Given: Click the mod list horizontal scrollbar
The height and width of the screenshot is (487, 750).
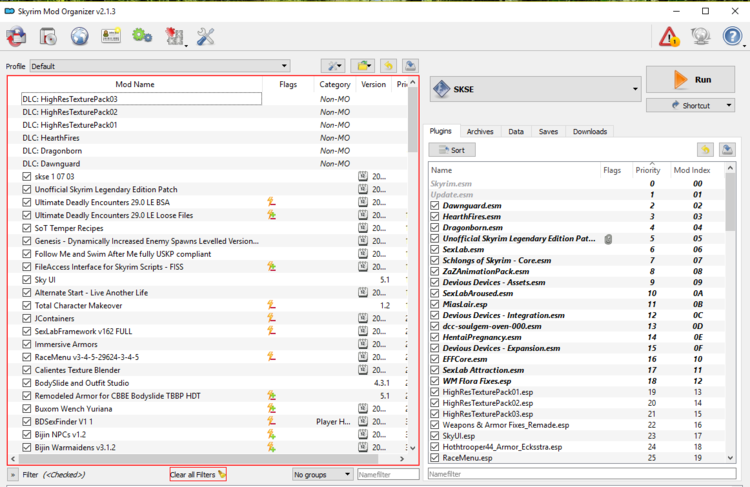Looking at the screenshot, I should click(198, 458).
